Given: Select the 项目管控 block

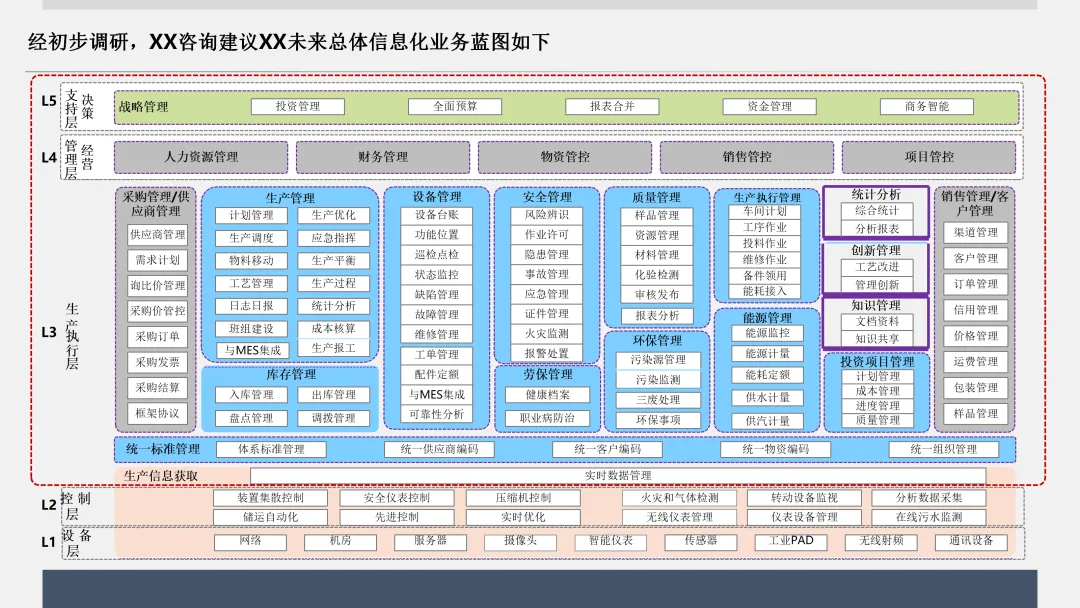Looking at the screenshot, I should 928,157.
